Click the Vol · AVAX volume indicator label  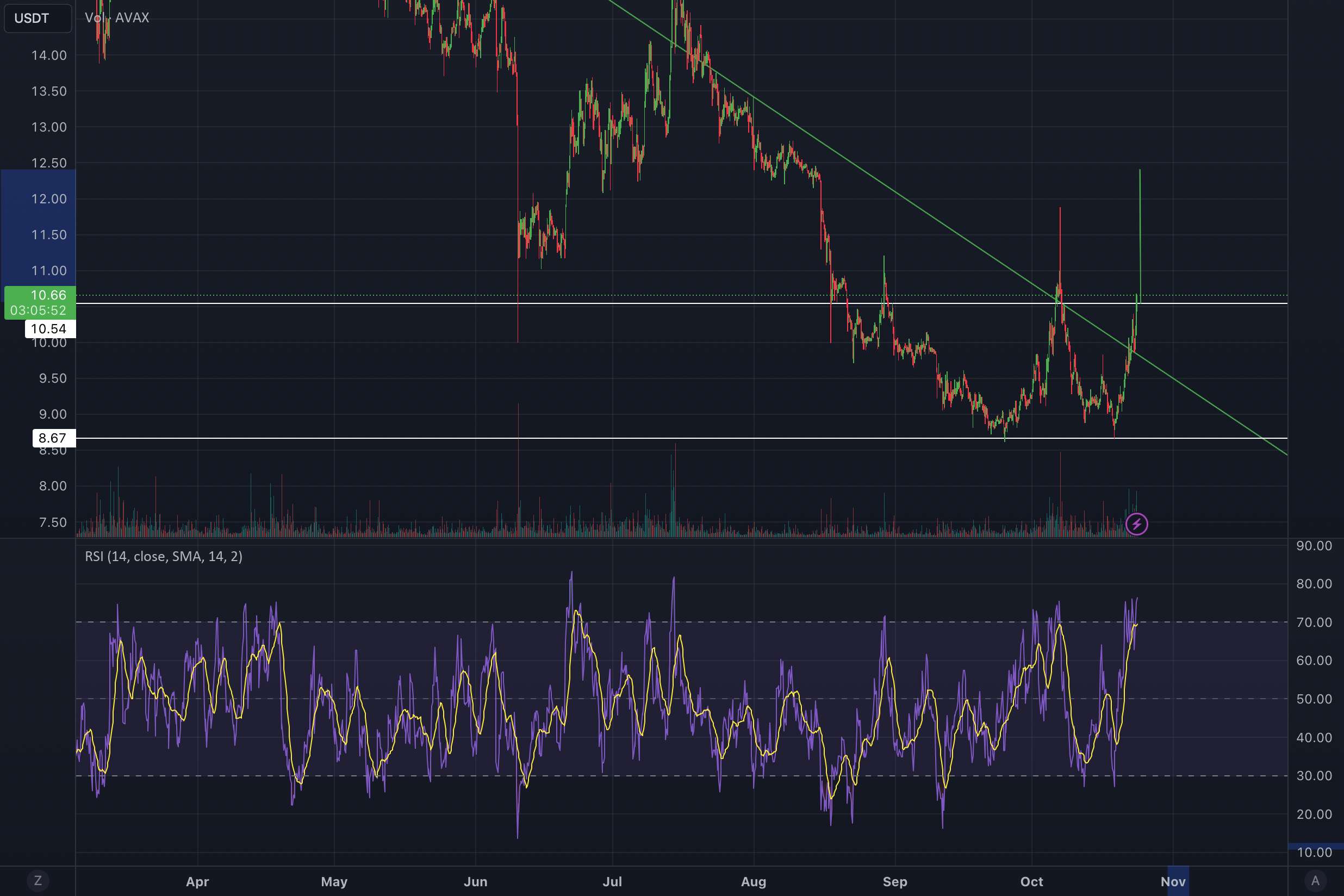click(117, 18)
